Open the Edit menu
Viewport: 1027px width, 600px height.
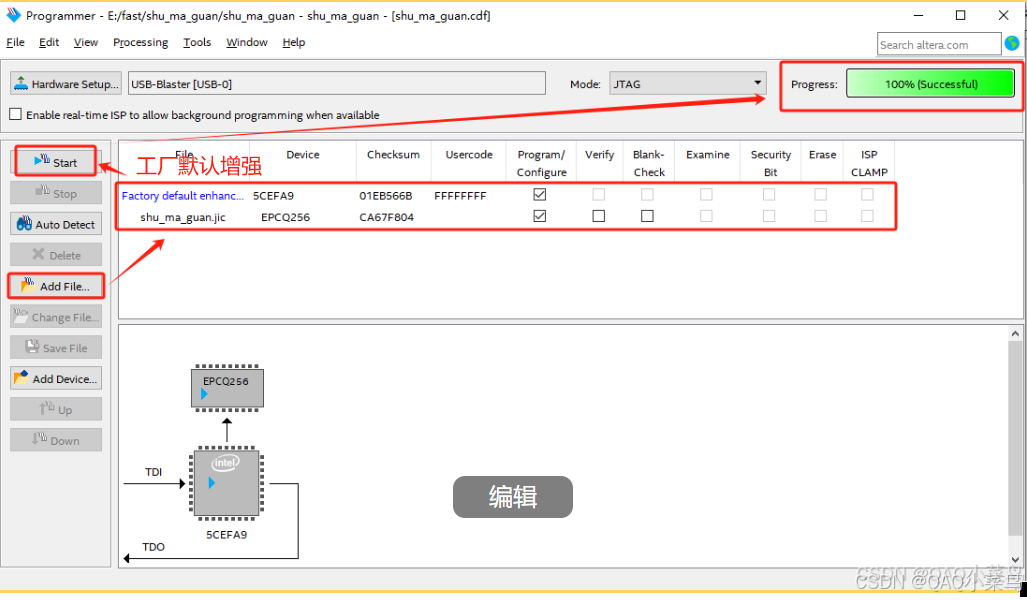[49, 42]
